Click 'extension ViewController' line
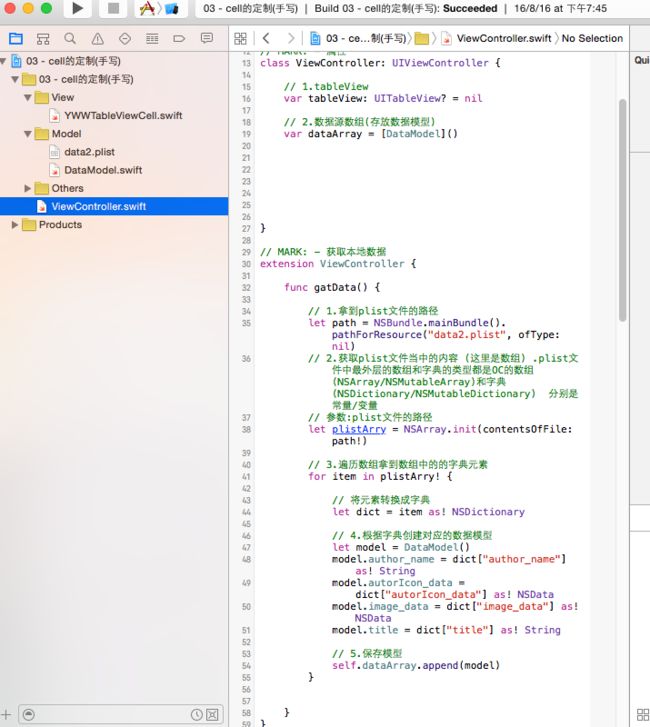 (338, 264)
